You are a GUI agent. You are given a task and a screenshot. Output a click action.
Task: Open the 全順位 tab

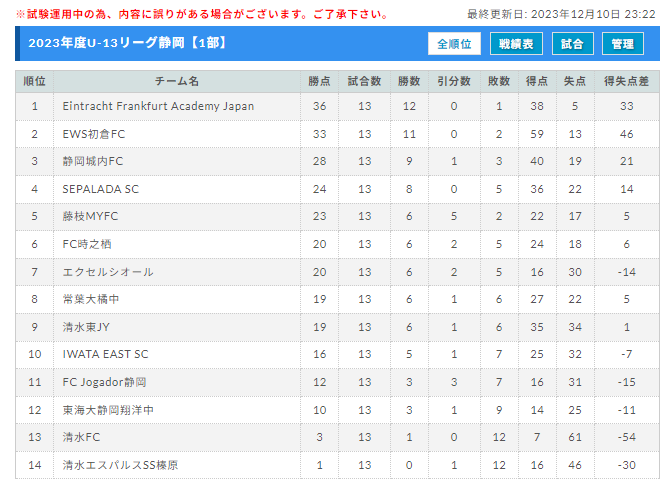454,44
